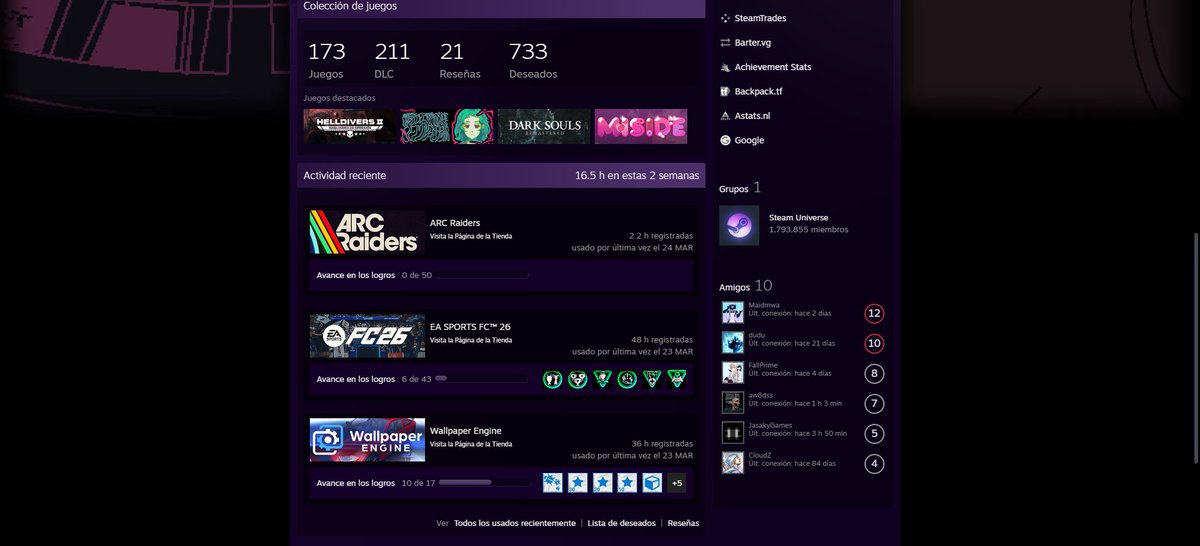Viewport: 1200px width, 546px height.
Task: Open the Wallpaper Engine banner
Action: point(367,440)
